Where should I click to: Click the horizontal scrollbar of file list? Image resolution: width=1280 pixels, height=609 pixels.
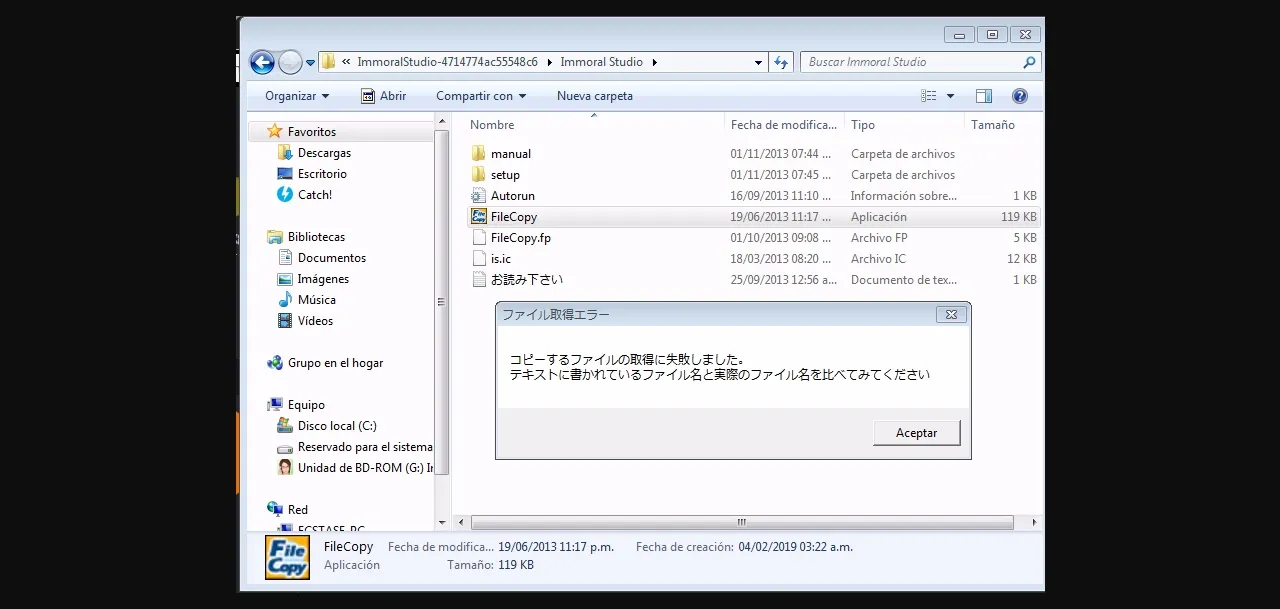(741, 522)
